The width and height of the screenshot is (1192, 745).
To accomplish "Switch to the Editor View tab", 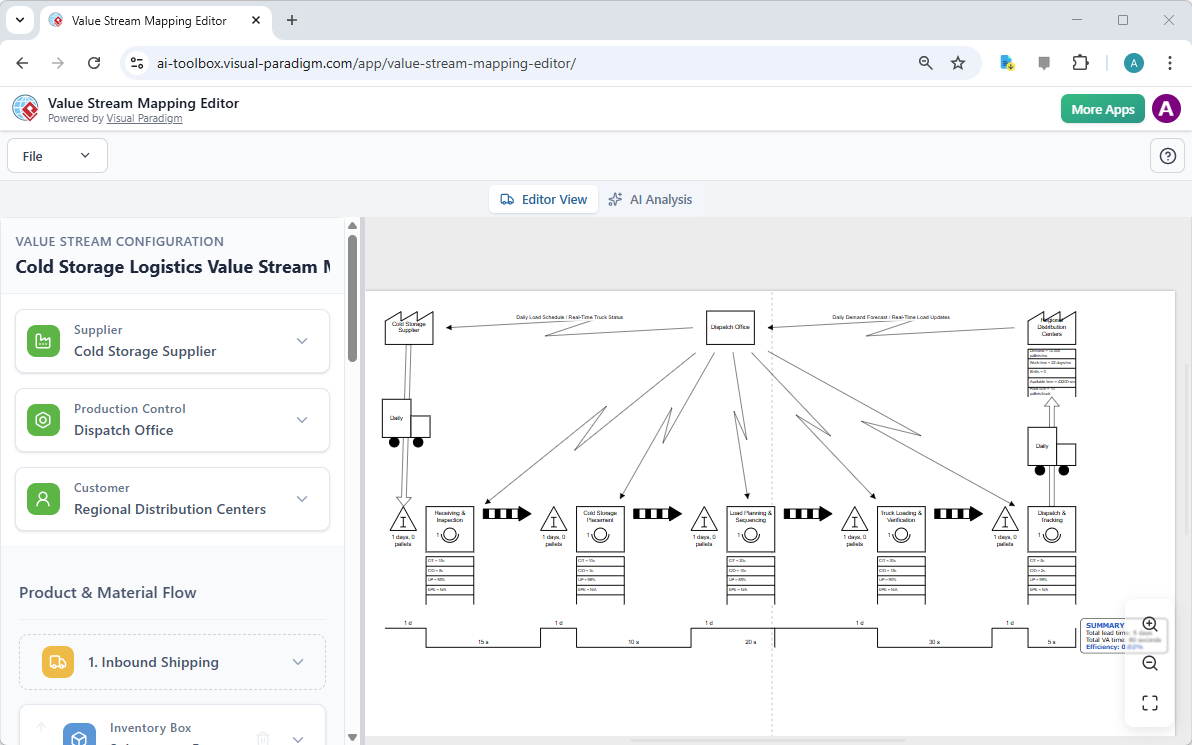I will point(543,199).
